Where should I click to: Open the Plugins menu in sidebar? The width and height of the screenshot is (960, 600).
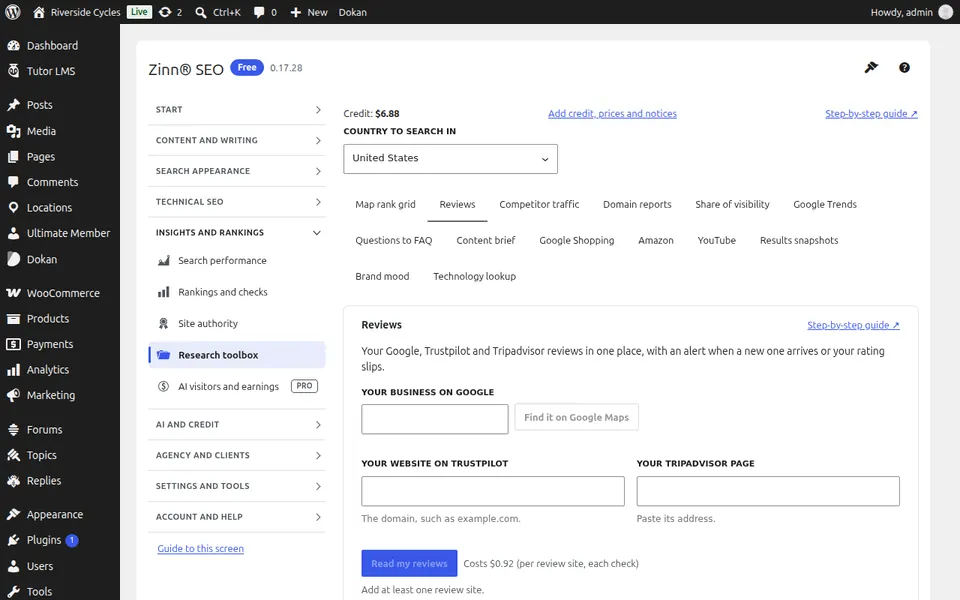(60, 540)
